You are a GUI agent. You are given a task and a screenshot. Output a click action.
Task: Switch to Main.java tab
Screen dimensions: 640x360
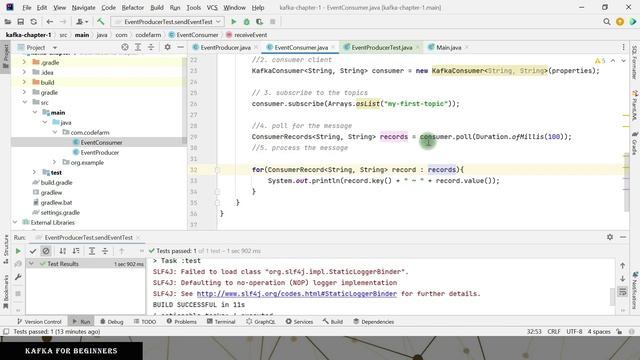449,48
